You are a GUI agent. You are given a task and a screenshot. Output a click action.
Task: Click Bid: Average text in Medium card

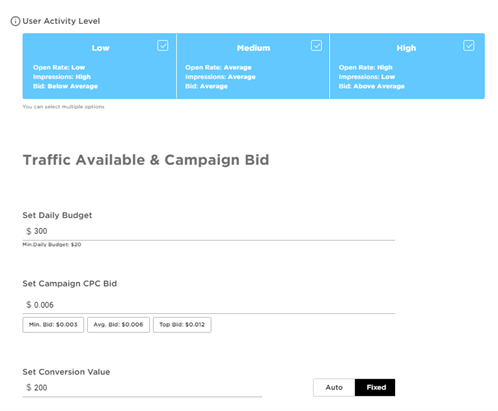tap(206, 86)
